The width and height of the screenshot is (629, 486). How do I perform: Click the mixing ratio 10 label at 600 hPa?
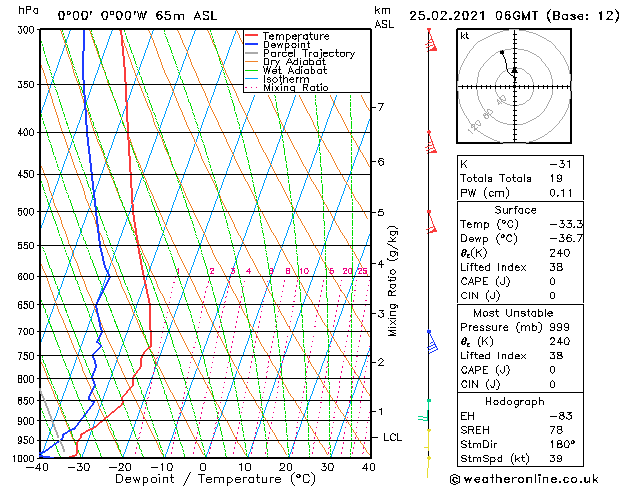tap(304, 271)
